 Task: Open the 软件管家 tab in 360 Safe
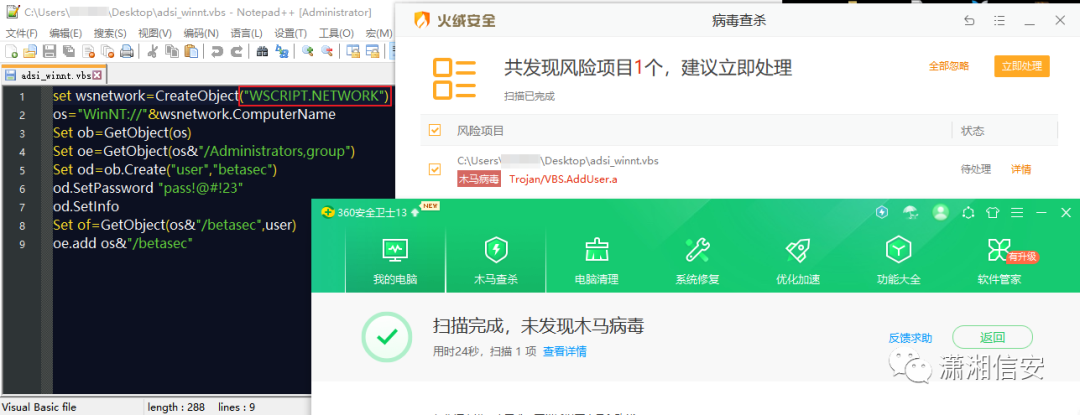click(x=999, y=261)
